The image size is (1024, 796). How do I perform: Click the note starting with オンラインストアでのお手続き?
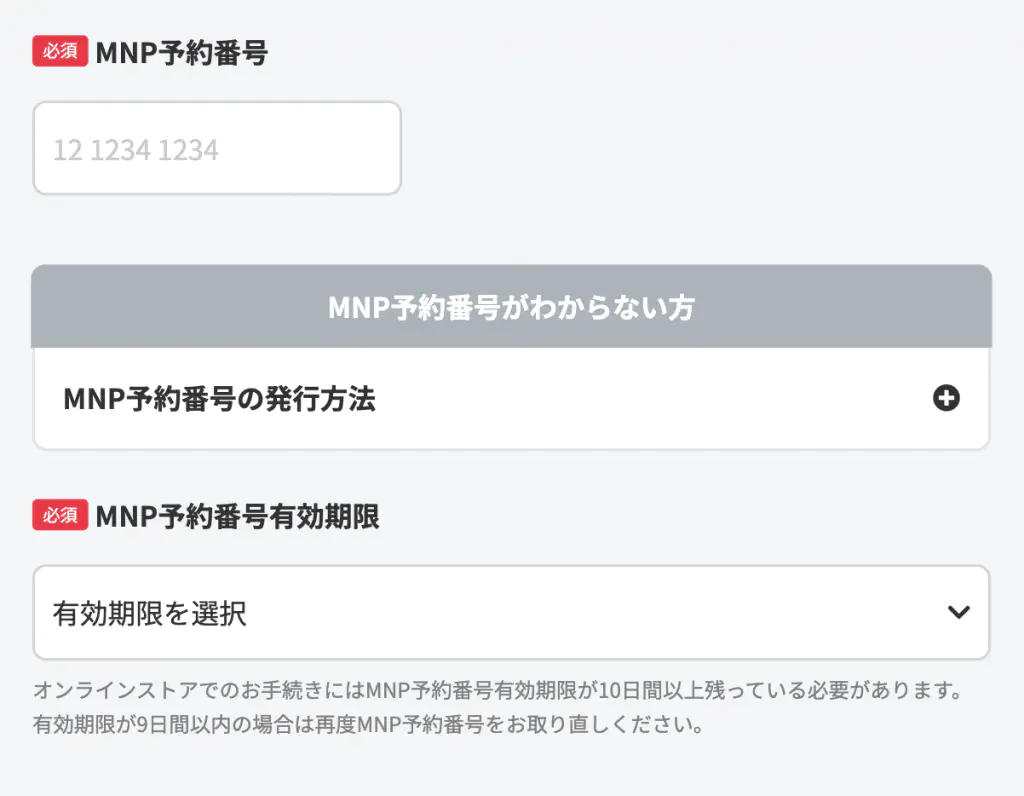[x=497, y=690]
